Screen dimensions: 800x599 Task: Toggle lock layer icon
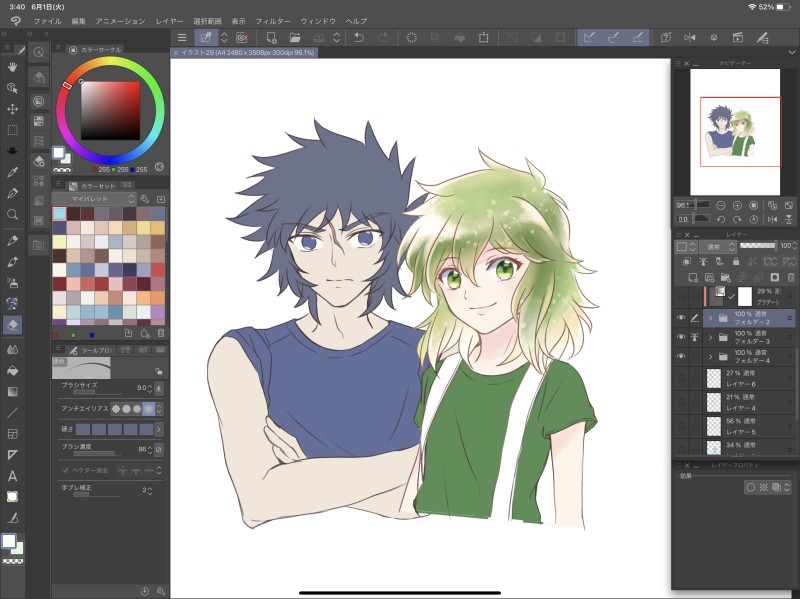736,262
